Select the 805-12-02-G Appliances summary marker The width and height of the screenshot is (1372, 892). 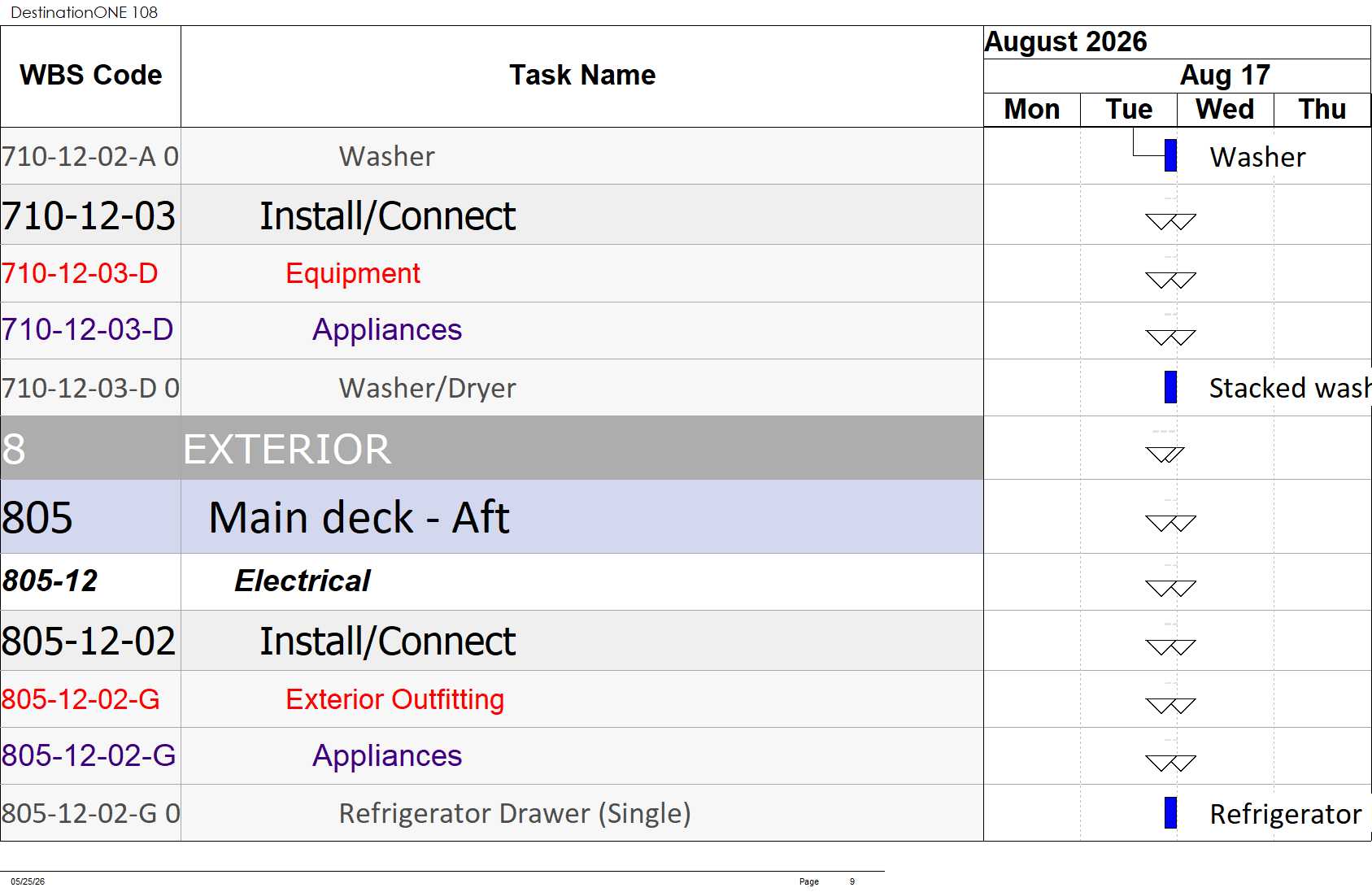tap(1170, 763)
